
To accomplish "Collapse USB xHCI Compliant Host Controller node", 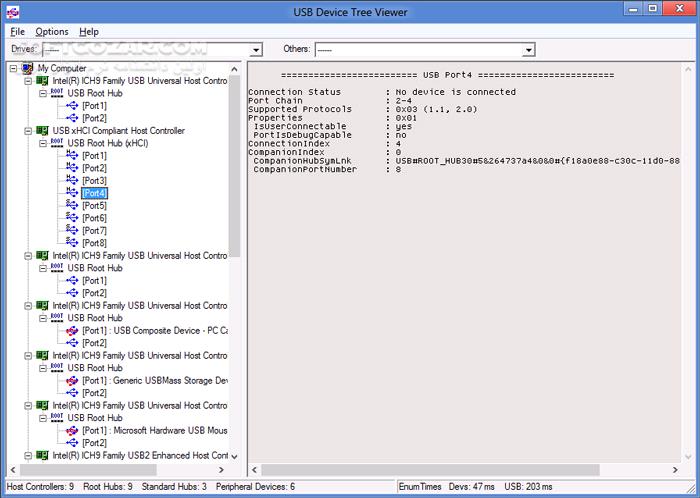I will pyautogui.click(x=28, y=131).
